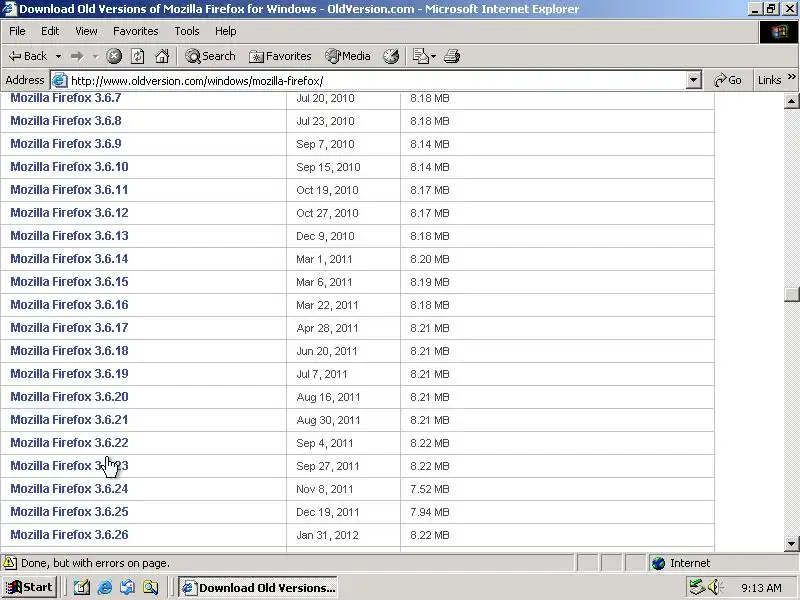800x600 pixels.
Task: Open Mozilla Firefox 3.6.9 link
Action: [x=66, y=144]
